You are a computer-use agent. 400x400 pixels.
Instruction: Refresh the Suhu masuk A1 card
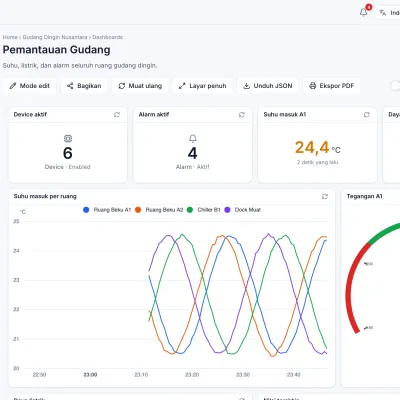367,115
